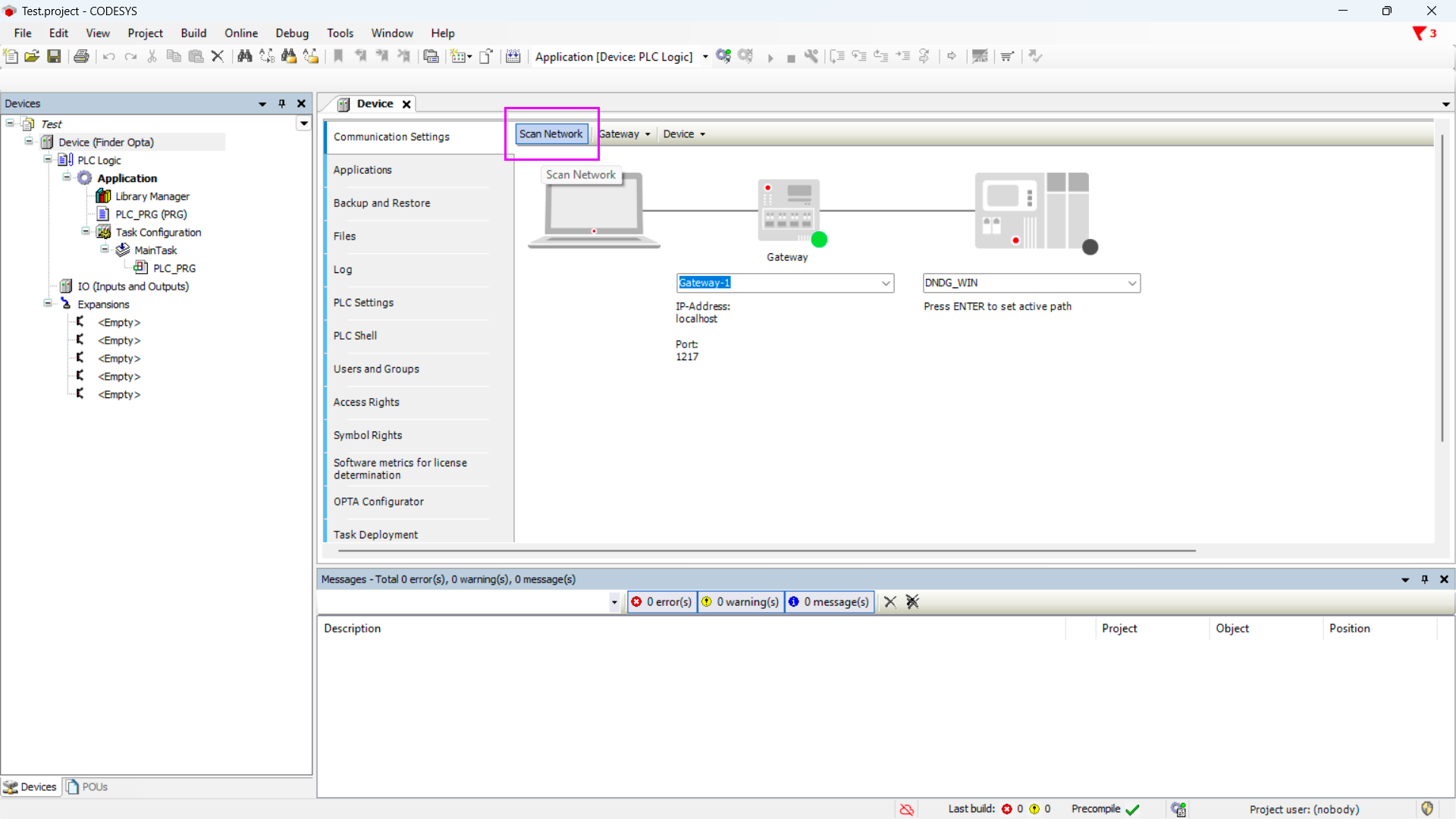
Task: Collapse the Expansions tree node
Action: point(48,304)
